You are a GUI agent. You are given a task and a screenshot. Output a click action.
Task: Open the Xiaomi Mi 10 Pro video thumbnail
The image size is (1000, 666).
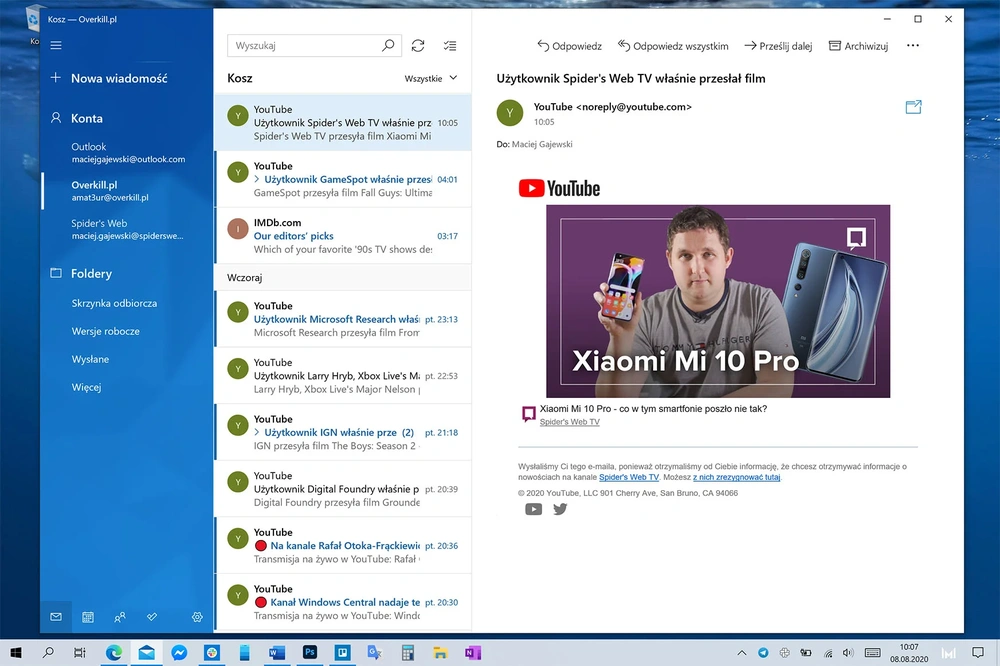coord(718,301)
